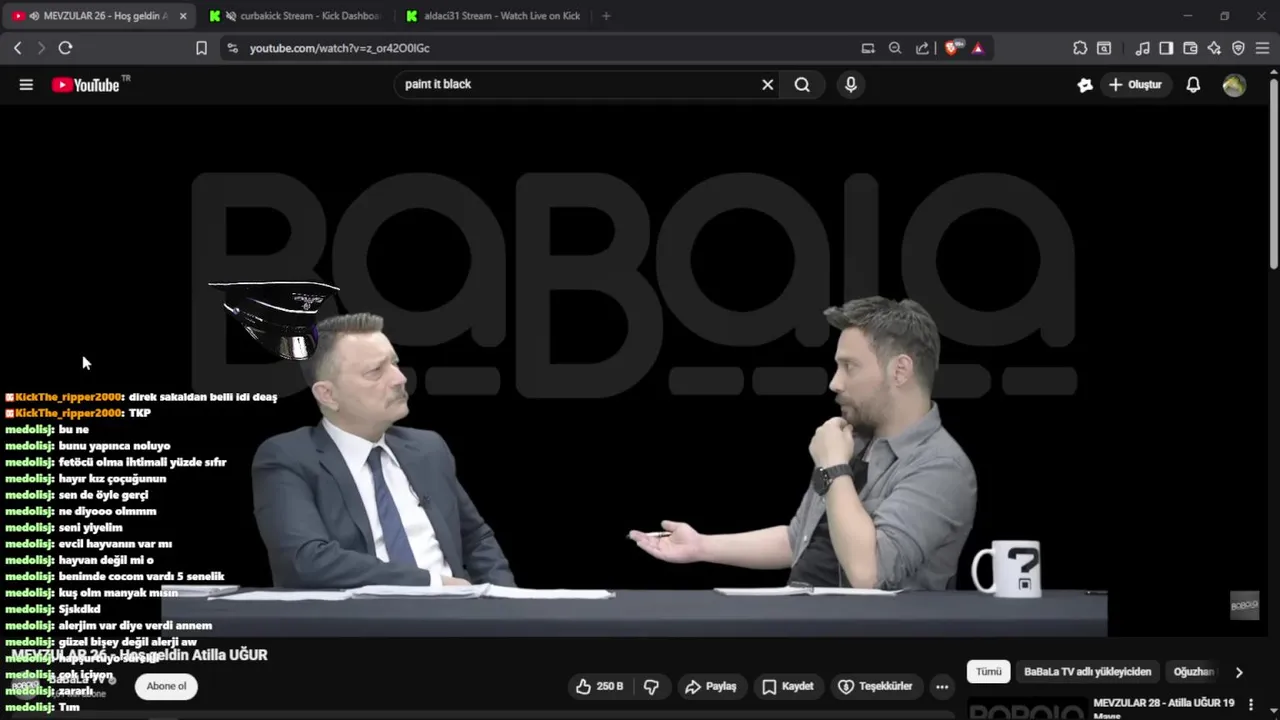Click the Teşekkürler thanks button
This screenshot has height=720, width=1280.
pos(875,686)
